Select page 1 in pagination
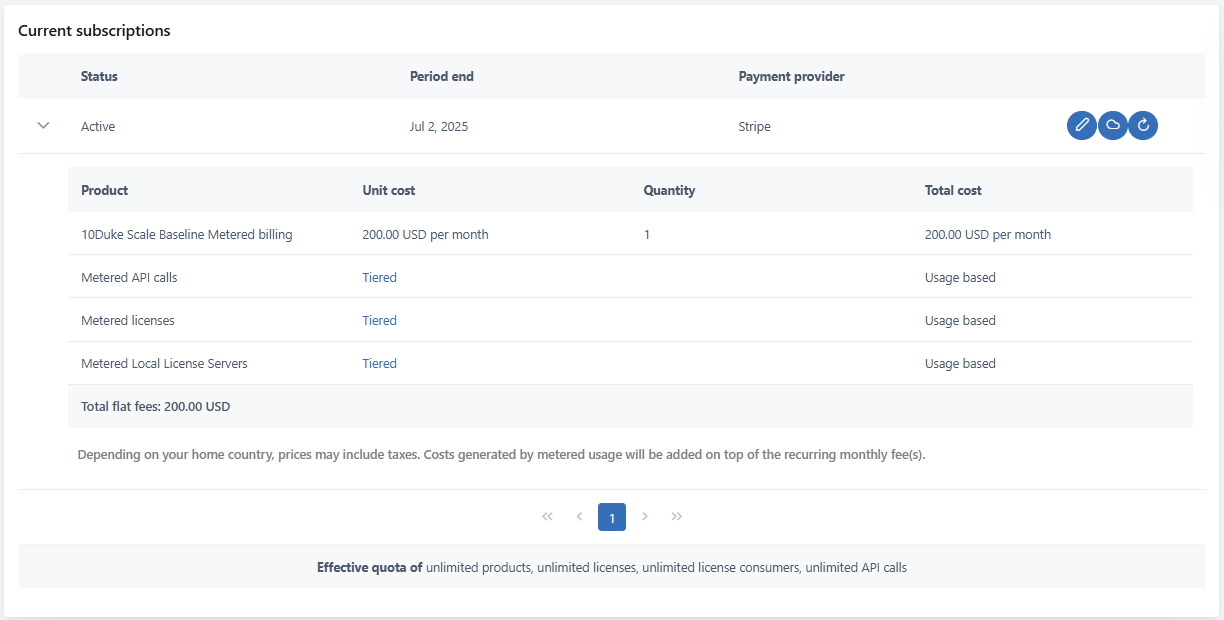This screenshot has height=620, width=1224. pos(612,517)
